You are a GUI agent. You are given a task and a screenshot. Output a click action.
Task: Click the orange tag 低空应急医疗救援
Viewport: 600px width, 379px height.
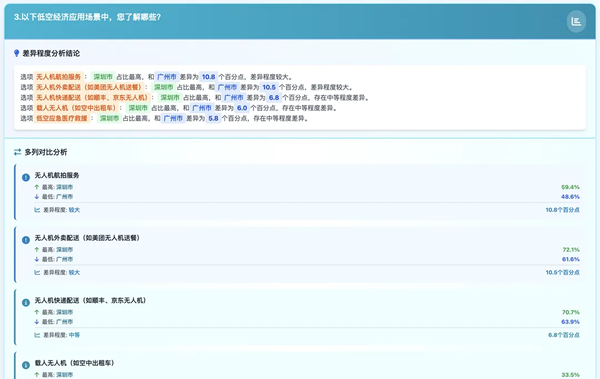point(62,118)
